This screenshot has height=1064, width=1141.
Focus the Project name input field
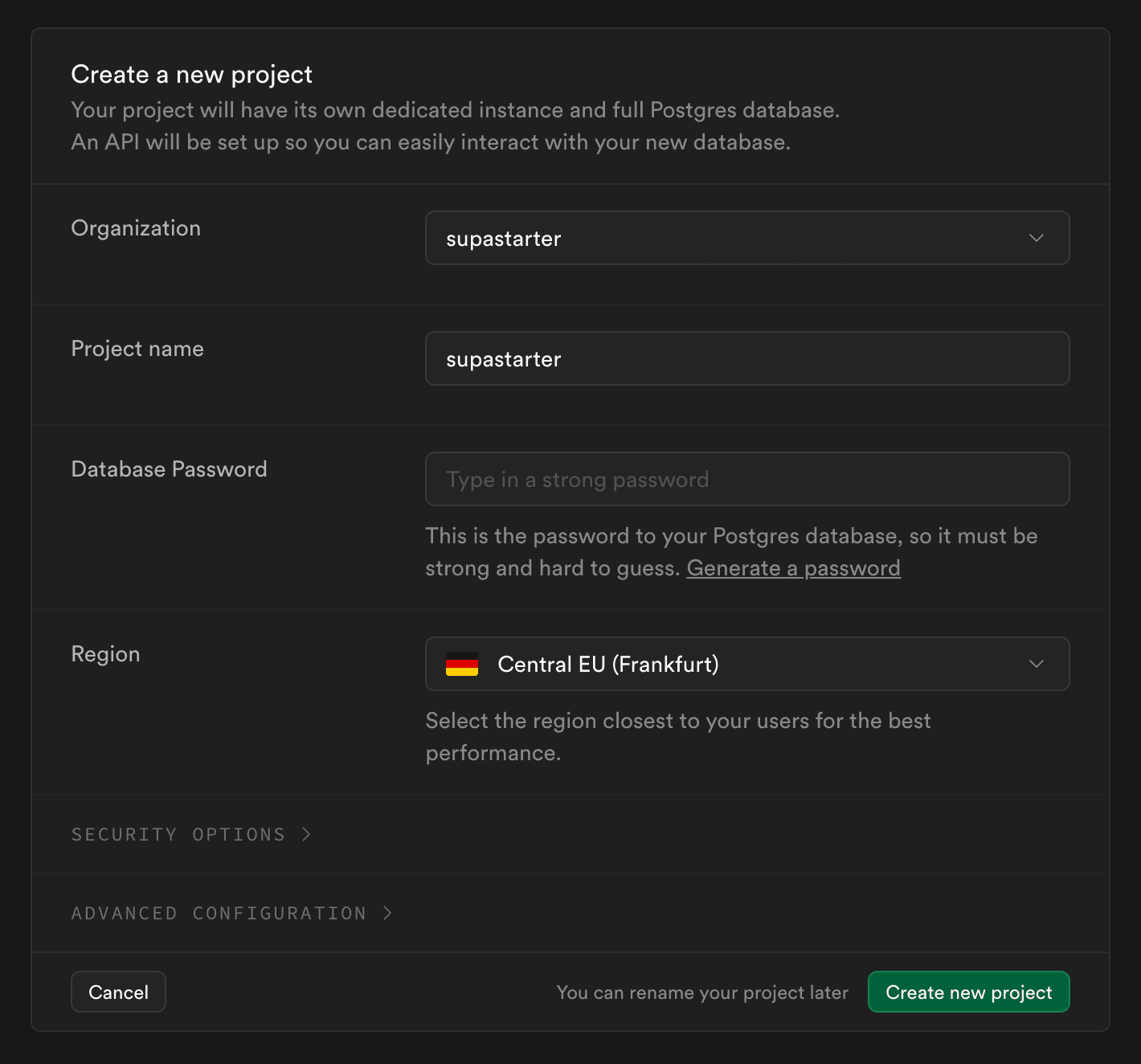click(747, 358)
